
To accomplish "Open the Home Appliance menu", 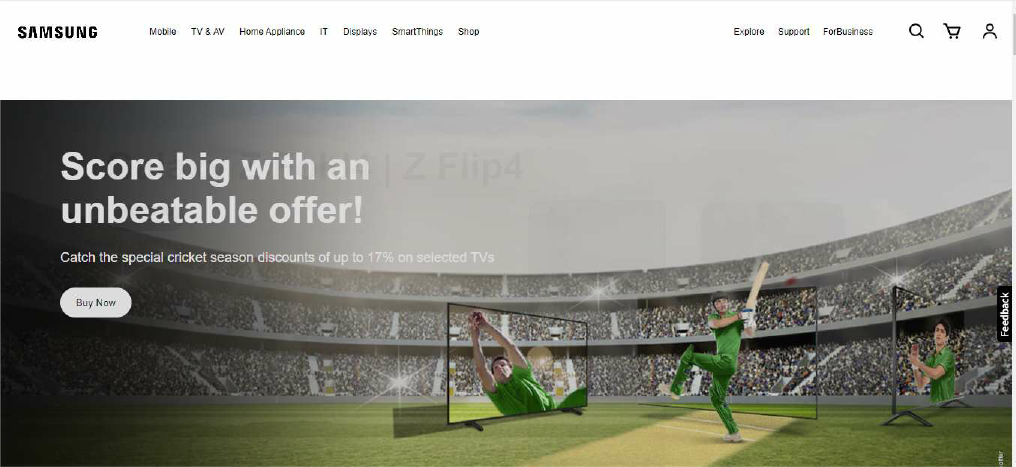I will coord(272,32).
